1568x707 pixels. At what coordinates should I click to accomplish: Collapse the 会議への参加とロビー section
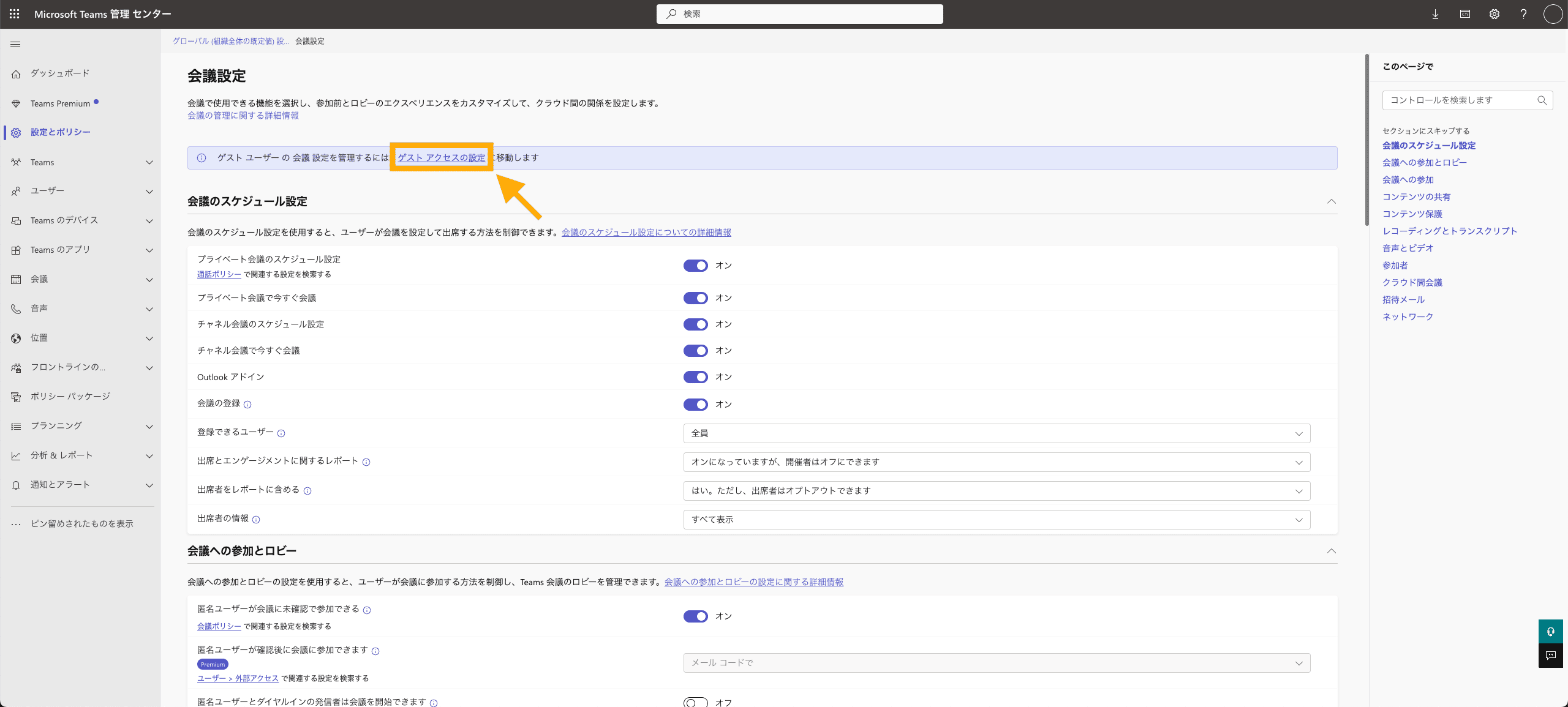(x=1331, y=551)
